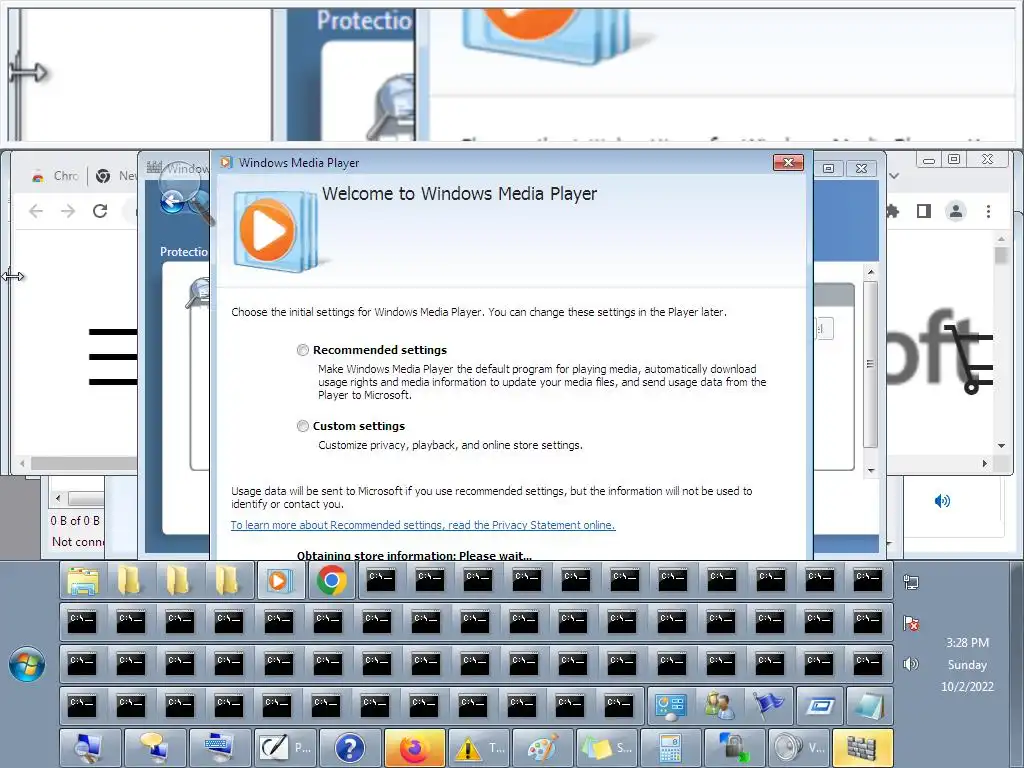Open the padlock with arrow taskbar button
The image size is (1024, 768).
735,748
